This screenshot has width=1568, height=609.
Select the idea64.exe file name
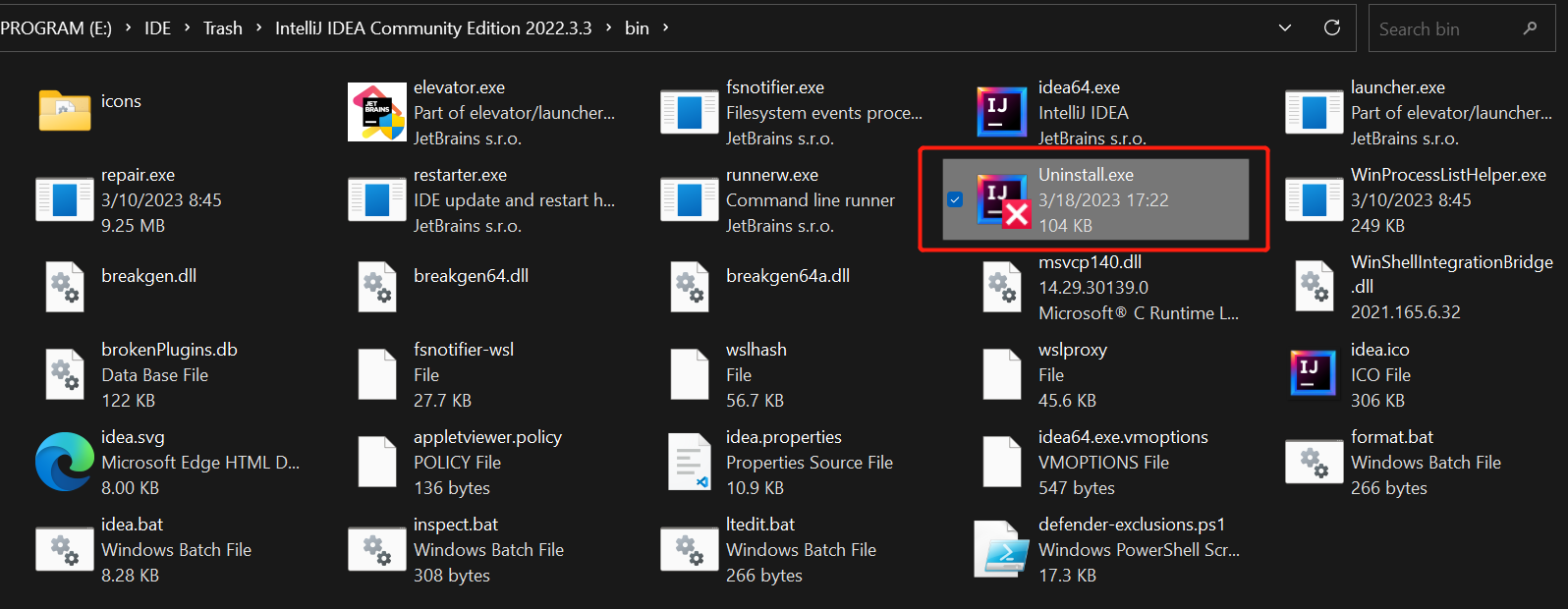[1079, 87]
